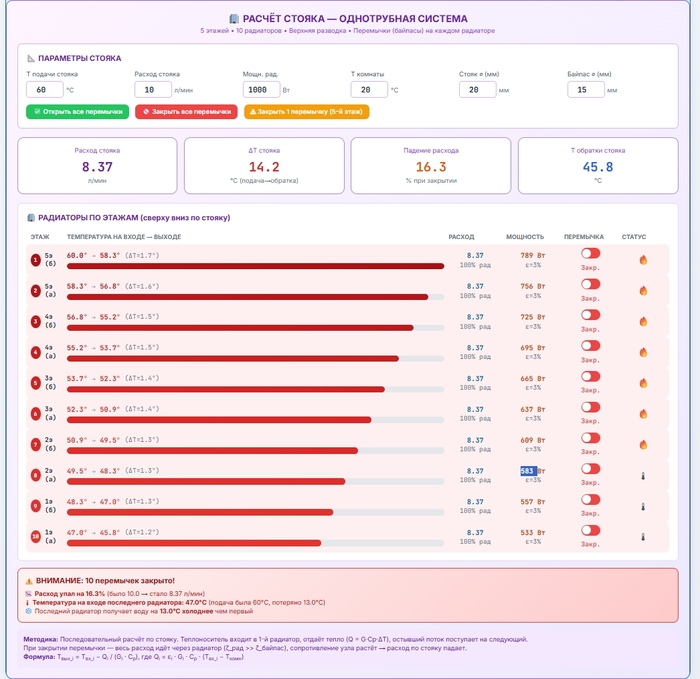Enable the bypass toggle on radiator 9
The width and height of the screenshot is (700, 679).
(590, 499)
